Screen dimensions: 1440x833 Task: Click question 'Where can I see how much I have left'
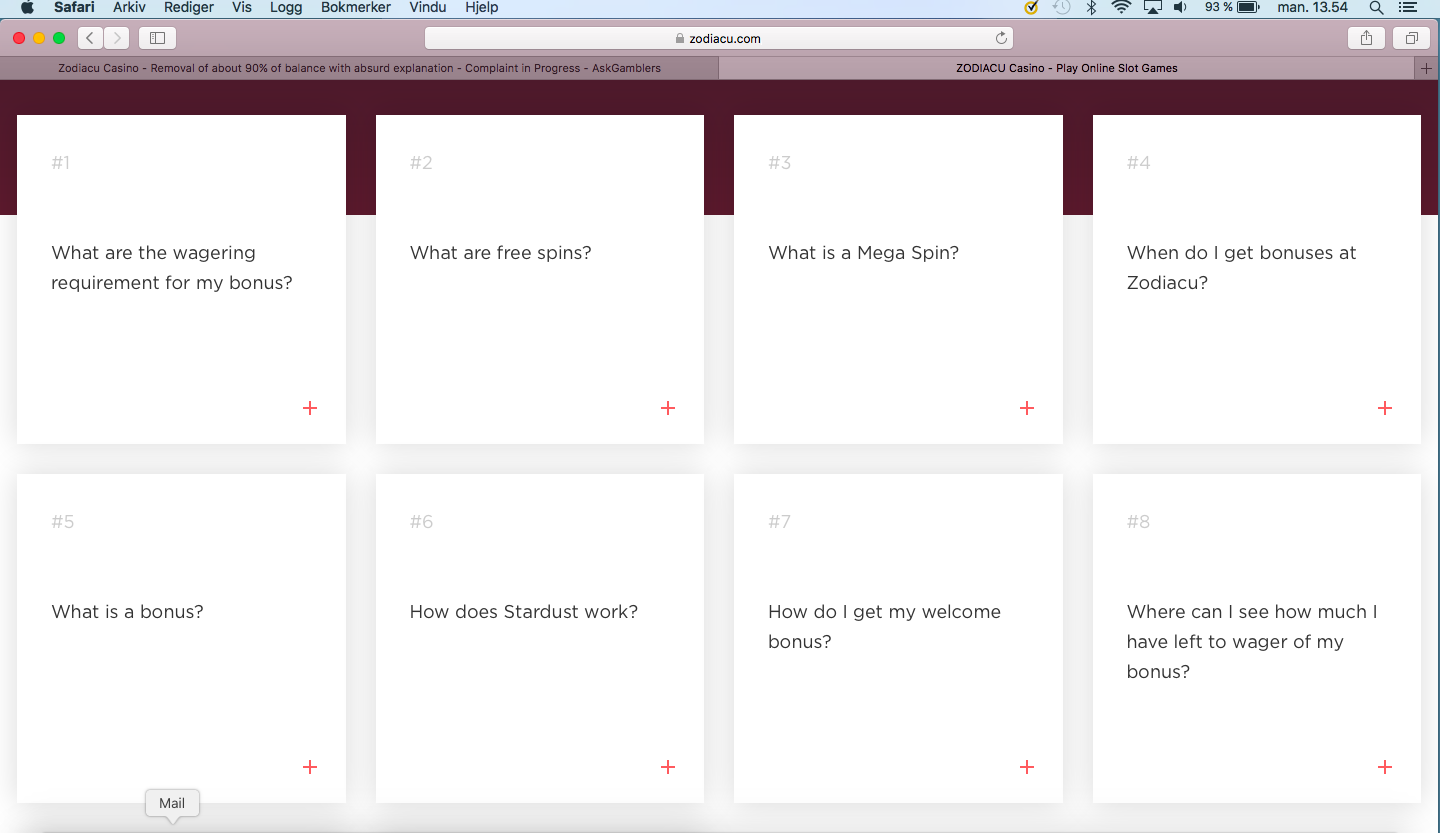pyautogui.click(x=1252, y=642)
